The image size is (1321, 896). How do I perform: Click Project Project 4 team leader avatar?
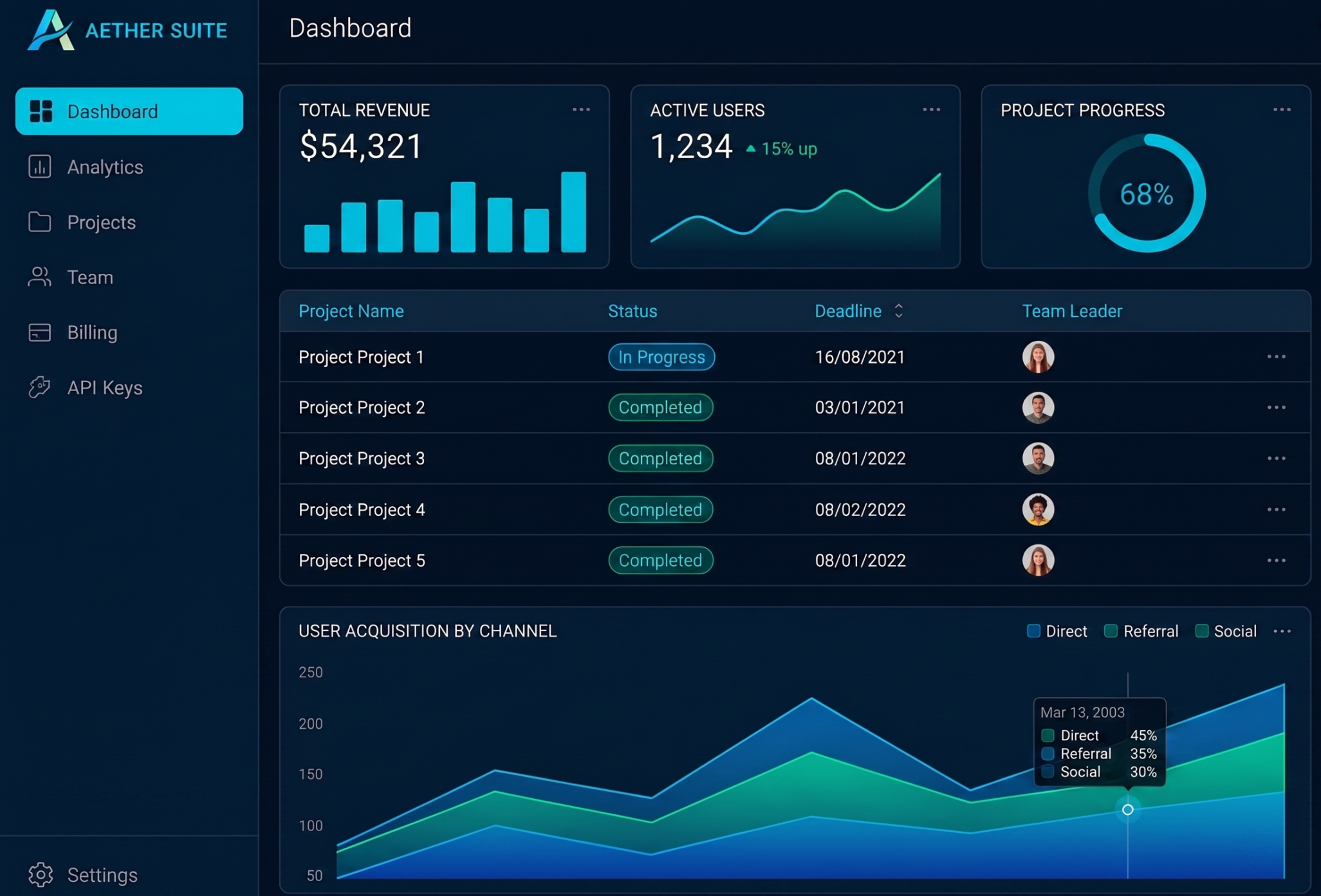pos(1038,509)
